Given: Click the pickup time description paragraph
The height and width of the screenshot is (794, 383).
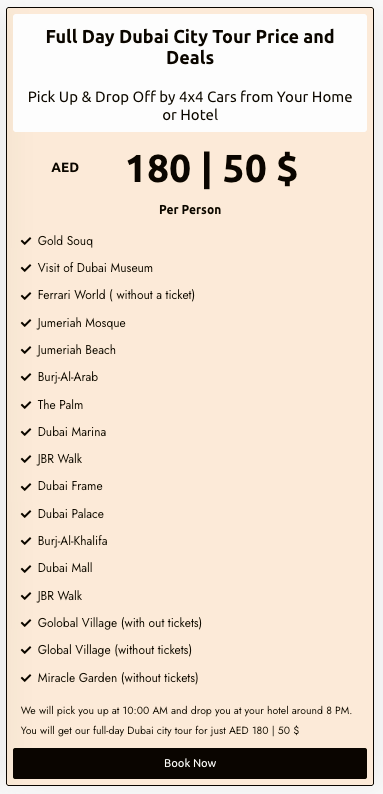Looking at the screenshot, I should tap(186, 720).
